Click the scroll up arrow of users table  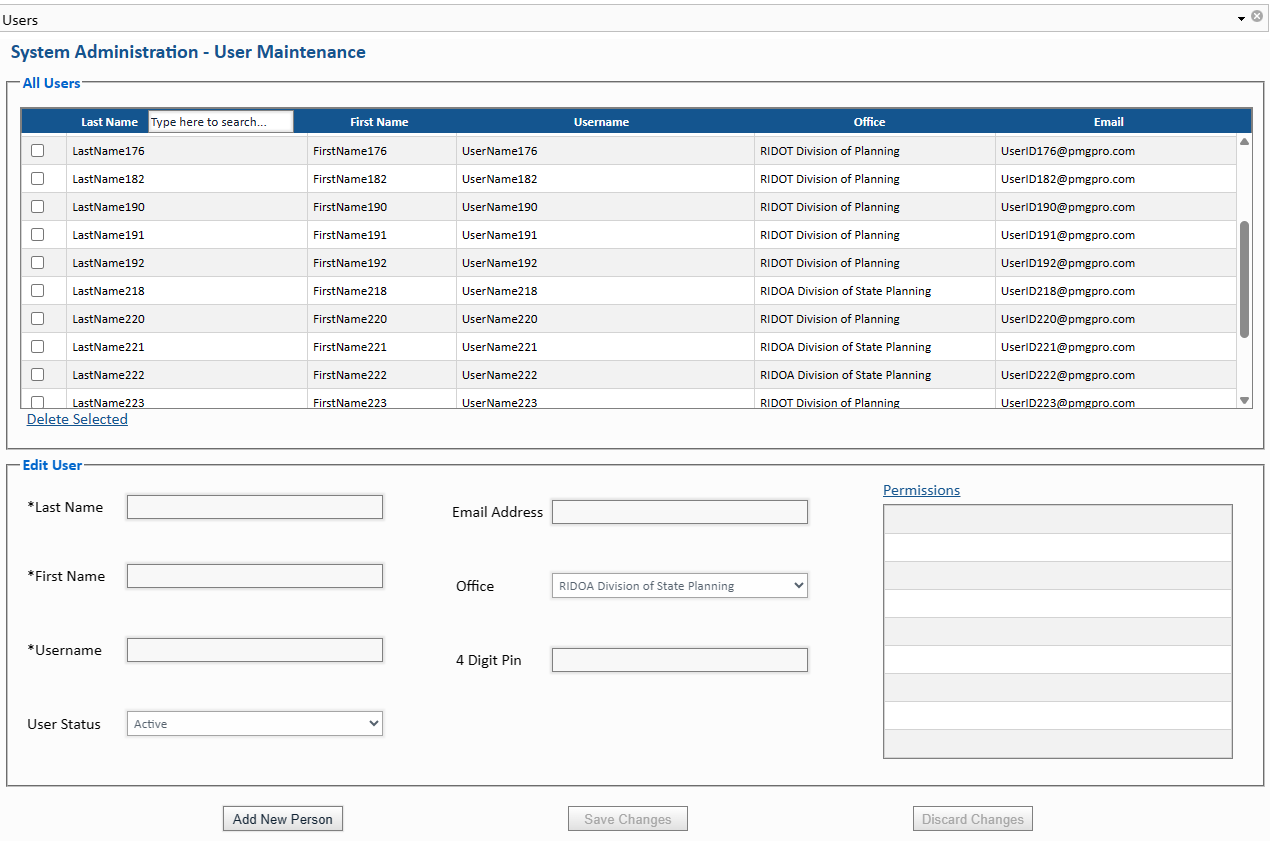tap(1245, 142)
